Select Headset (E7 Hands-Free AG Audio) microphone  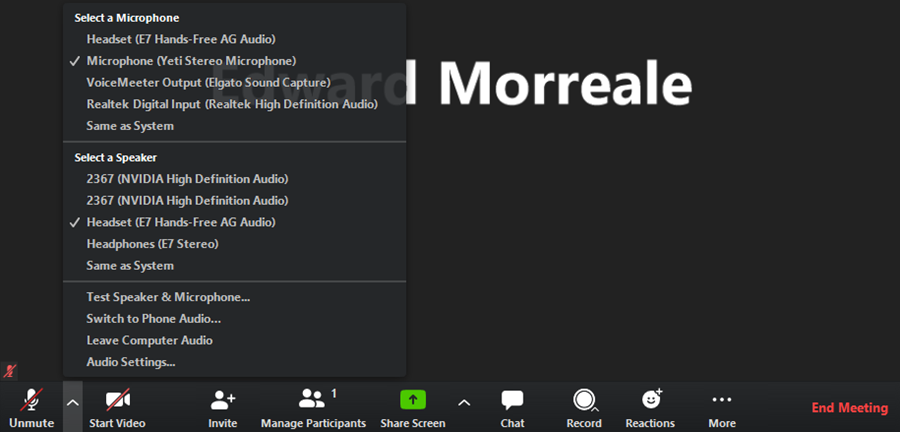180,39
